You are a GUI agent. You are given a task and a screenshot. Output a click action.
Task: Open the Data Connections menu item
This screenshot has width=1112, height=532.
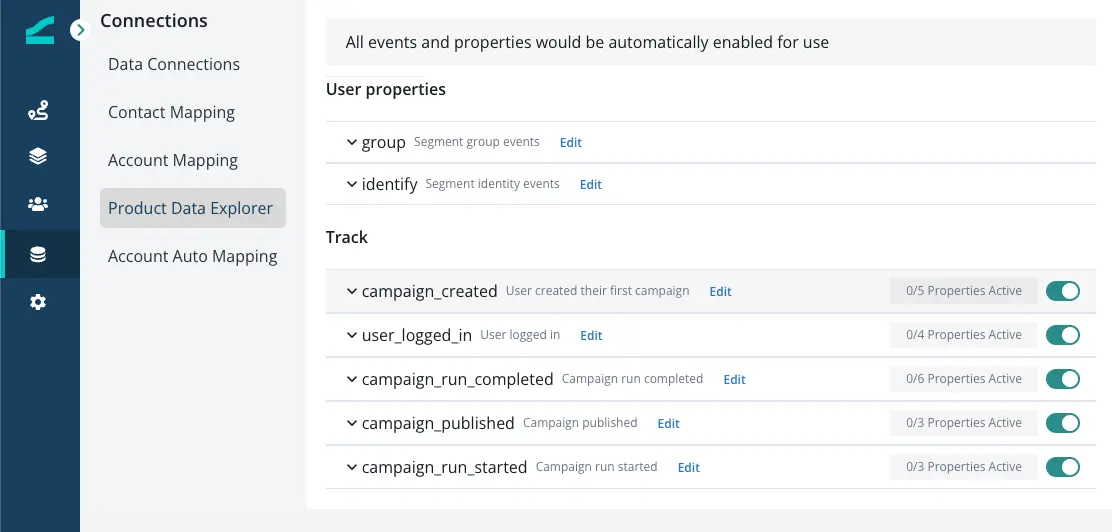tap(174, 64)
